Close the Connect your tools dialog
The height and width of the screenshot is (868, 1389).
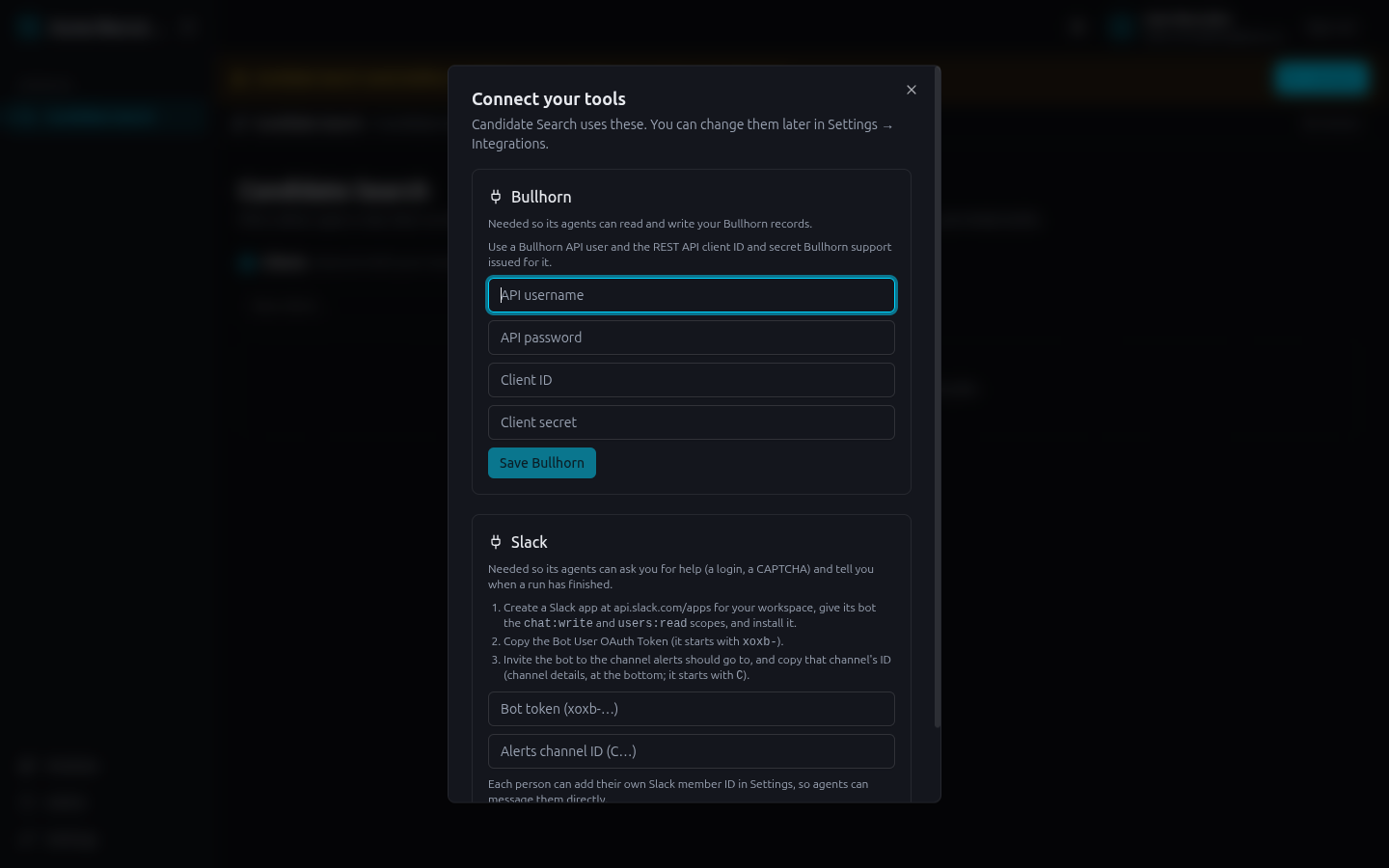[912, 90]
